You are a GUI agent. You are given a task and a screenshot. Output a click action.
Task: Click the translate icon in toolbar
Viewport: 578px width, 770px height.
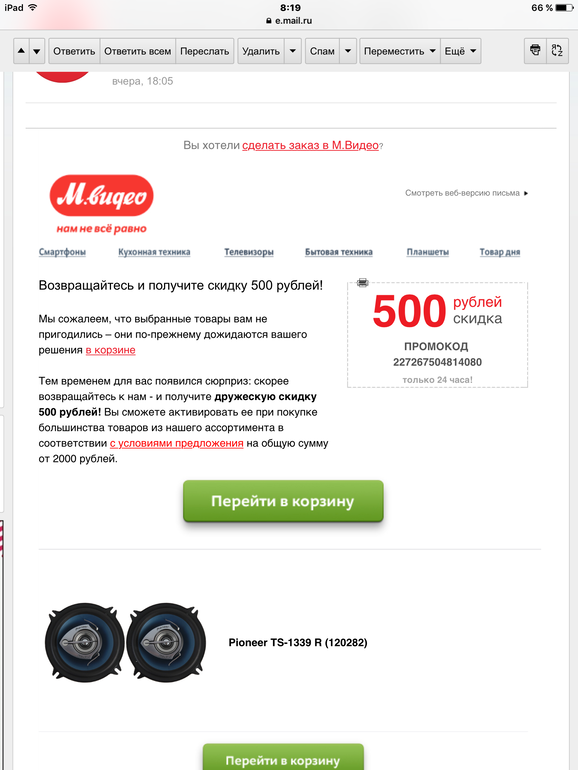tap(557, 51)
